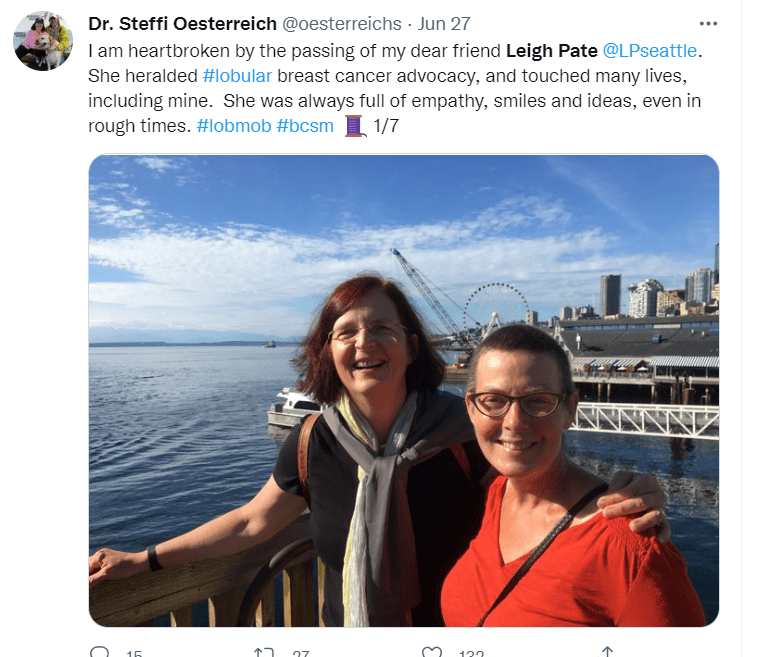Open the tweet by clicking its body text
The width and height of the screenshot is (764, 657).
click(x=395, y=88)
